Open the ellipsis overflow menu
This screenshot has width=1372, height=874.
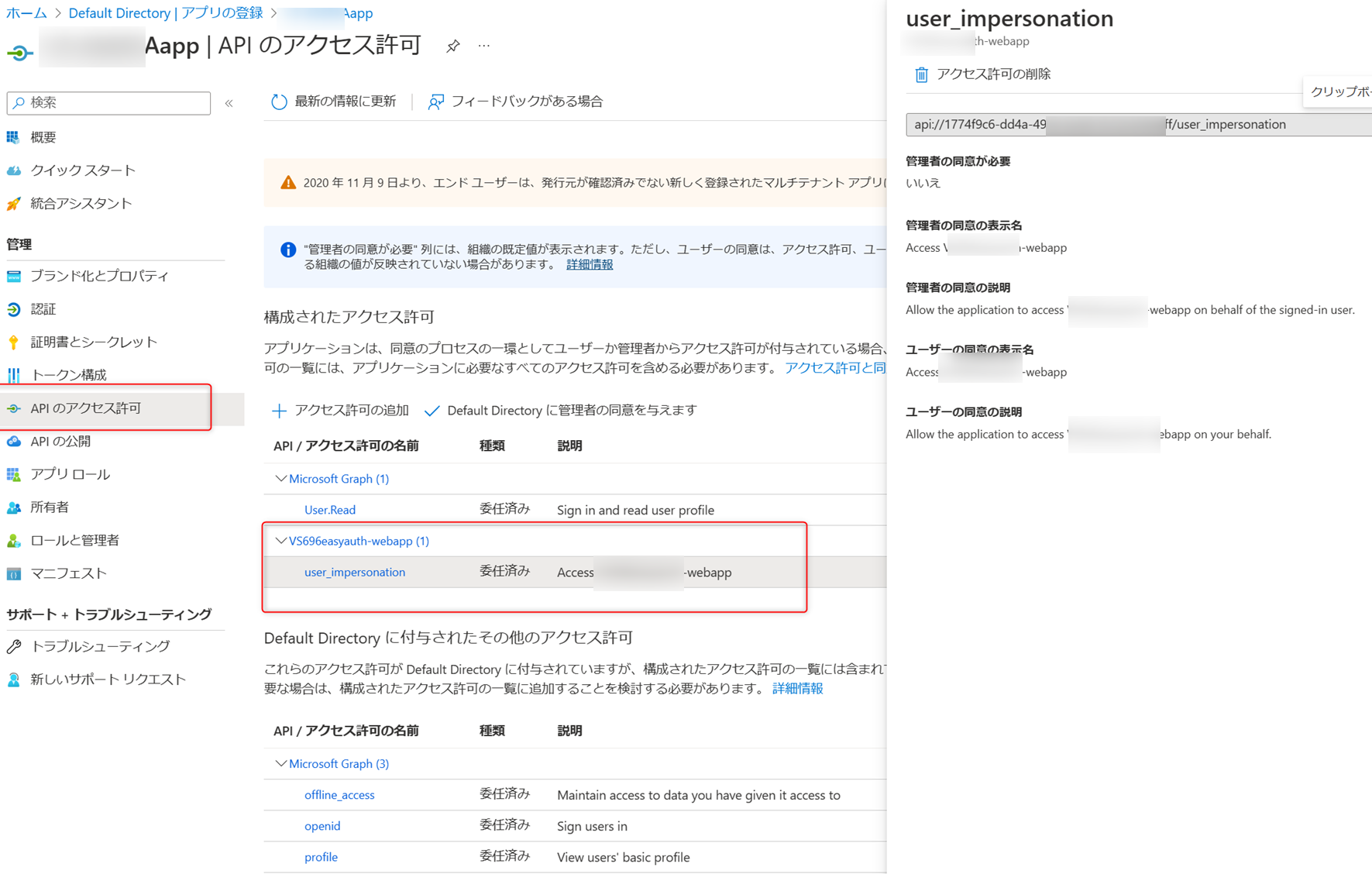point(483,45)
